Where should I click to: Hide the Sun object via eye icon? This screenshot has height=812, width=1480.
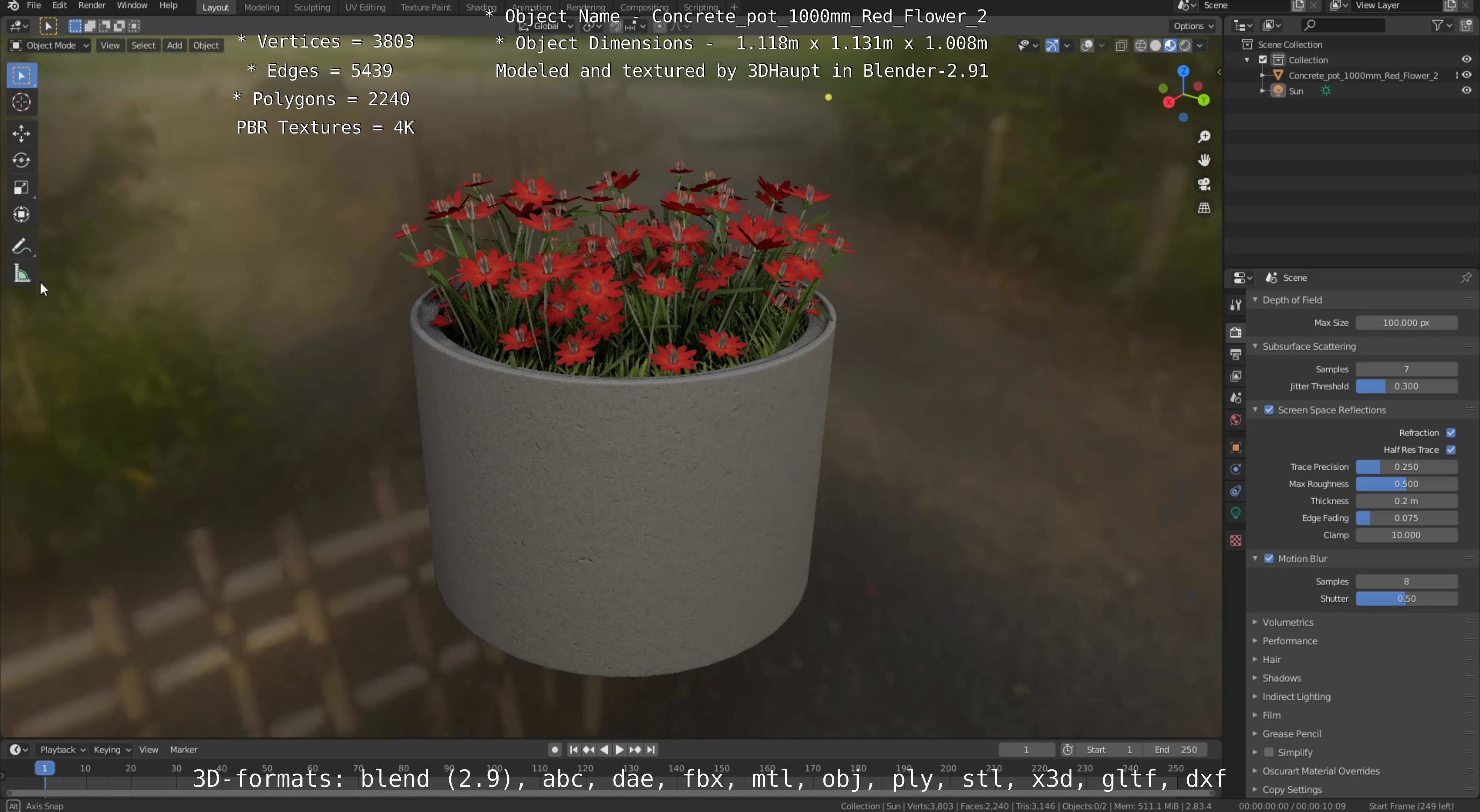[x=1466, y=90]
